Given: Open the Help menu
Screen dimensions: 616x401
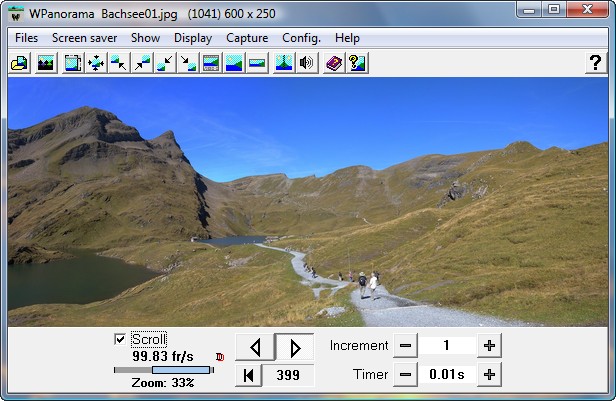Looking at the screenshot, I should pyautogui.click(x=347, y=38).
